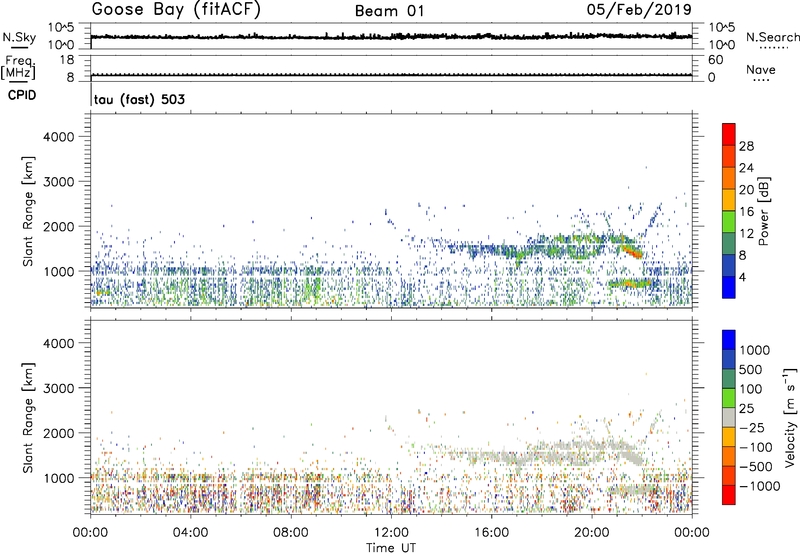The width and height of the screenshot is (800, 554).
Task: Click the '18' frequency axis label
Action: (67, 60)
